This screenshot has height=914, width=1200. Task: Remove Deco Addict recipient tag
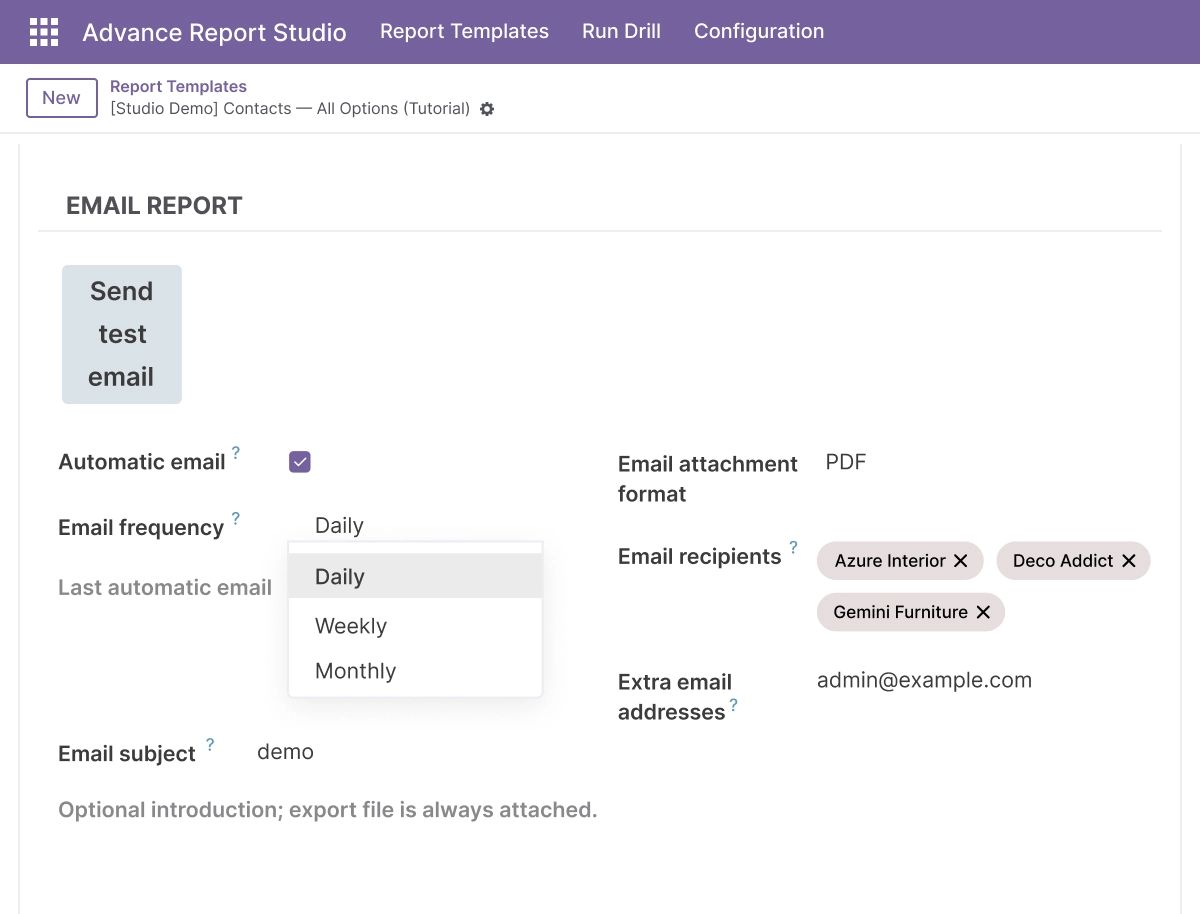tap(1129, 561)
